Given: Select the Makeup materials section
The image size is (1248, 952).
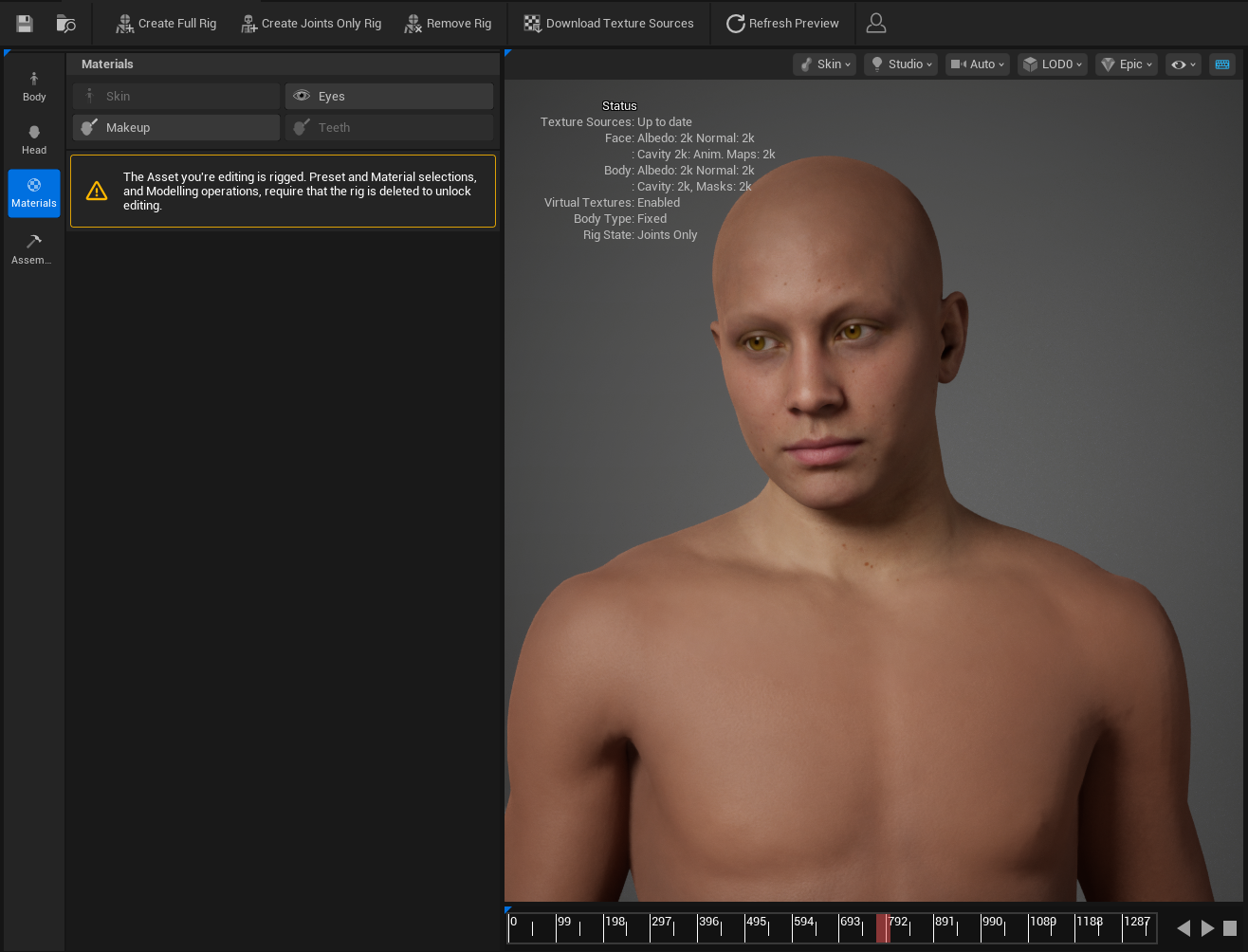Looking at the screenshot, I should pyautogui.click(x=176, y=127).
